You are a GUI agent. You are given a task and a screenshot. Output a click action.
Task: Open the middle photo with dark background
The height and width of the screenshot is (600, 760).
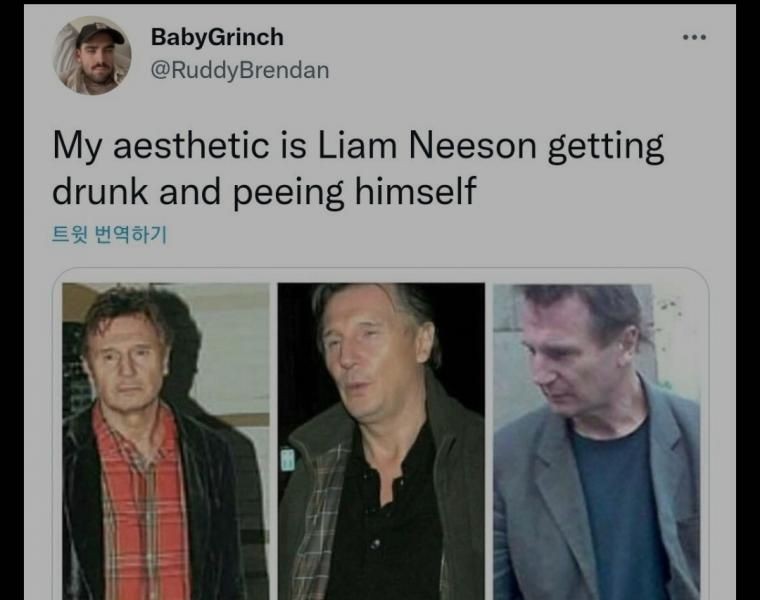(381, 441)
